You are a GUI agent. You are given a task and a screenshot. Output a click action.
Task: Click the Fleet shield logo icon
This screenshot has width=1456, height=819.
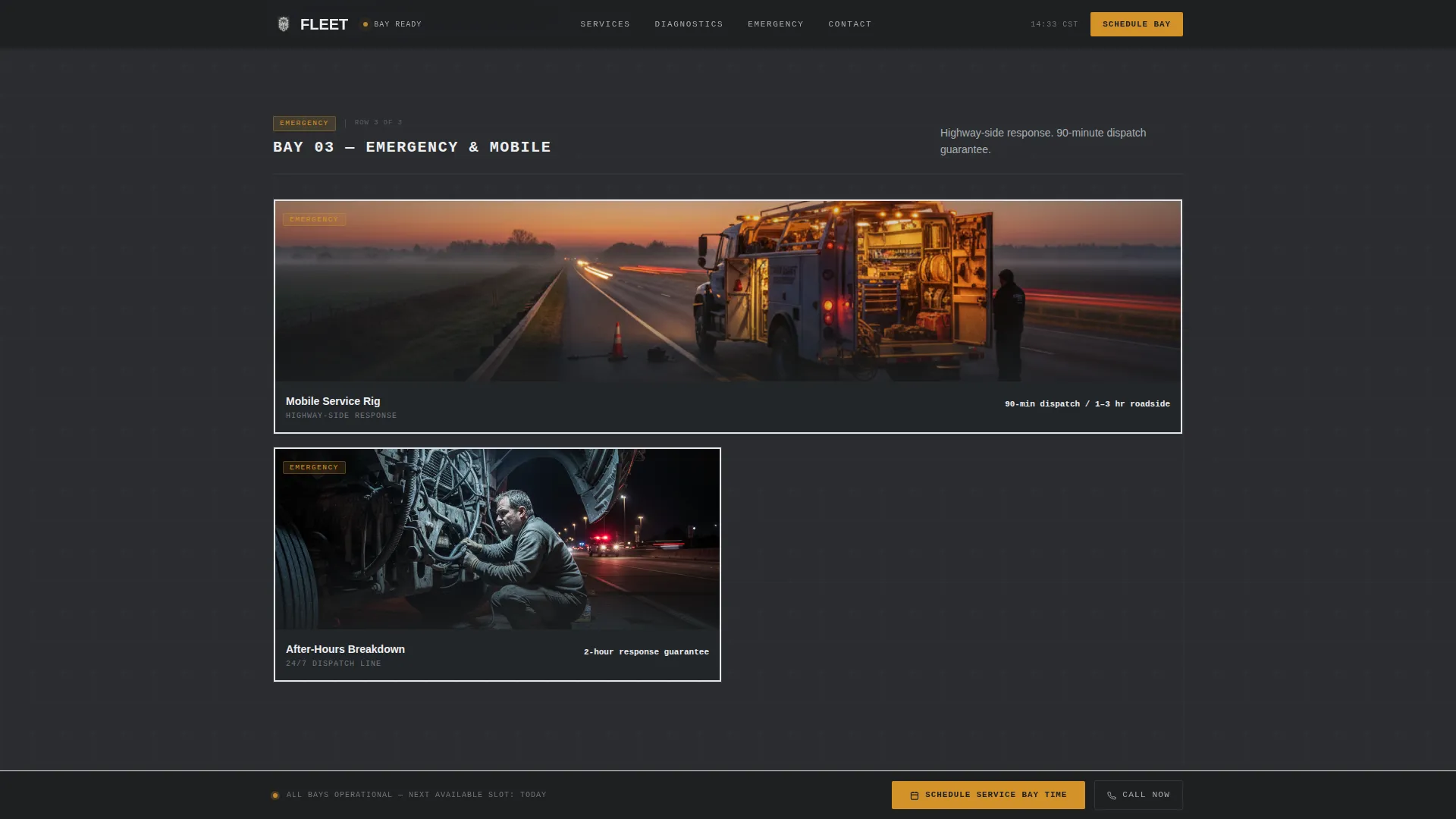click(283, 24)
